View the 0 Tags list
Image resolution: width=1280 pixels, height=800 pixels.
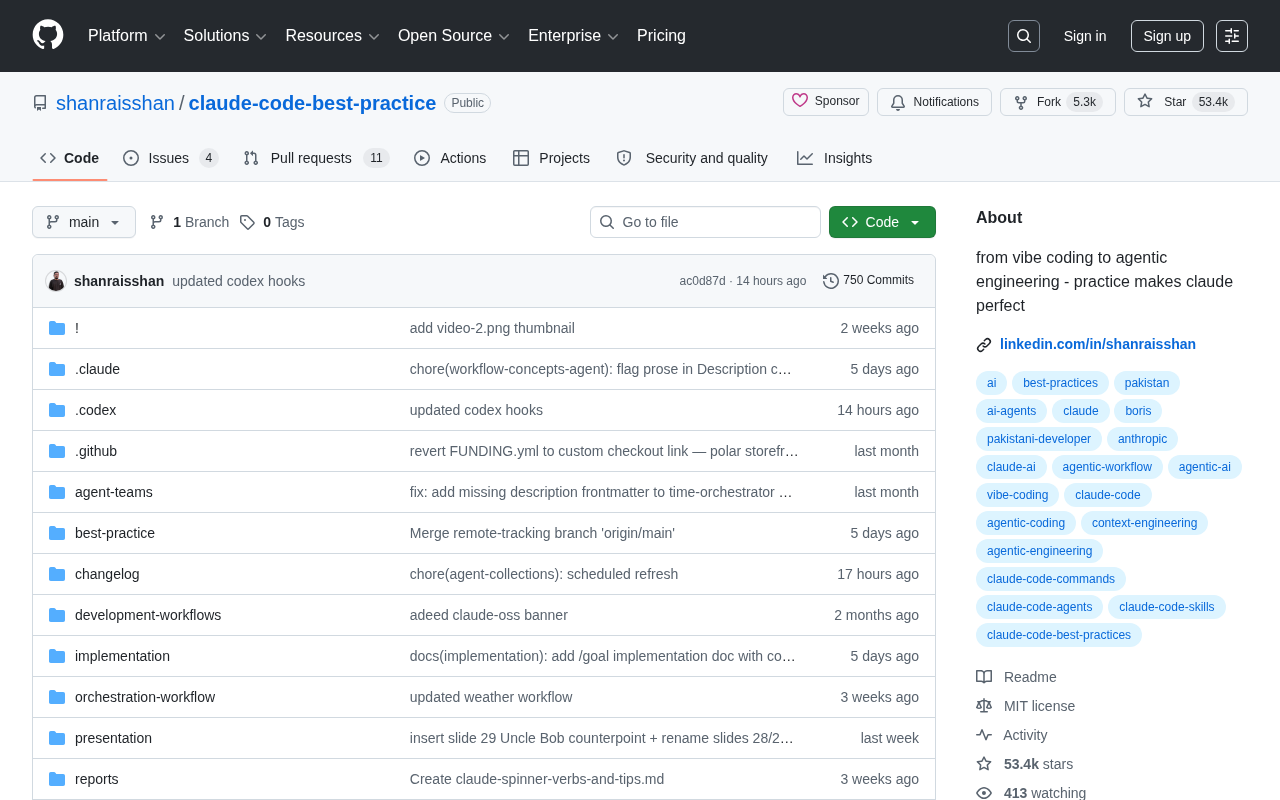tap(272, 222)
